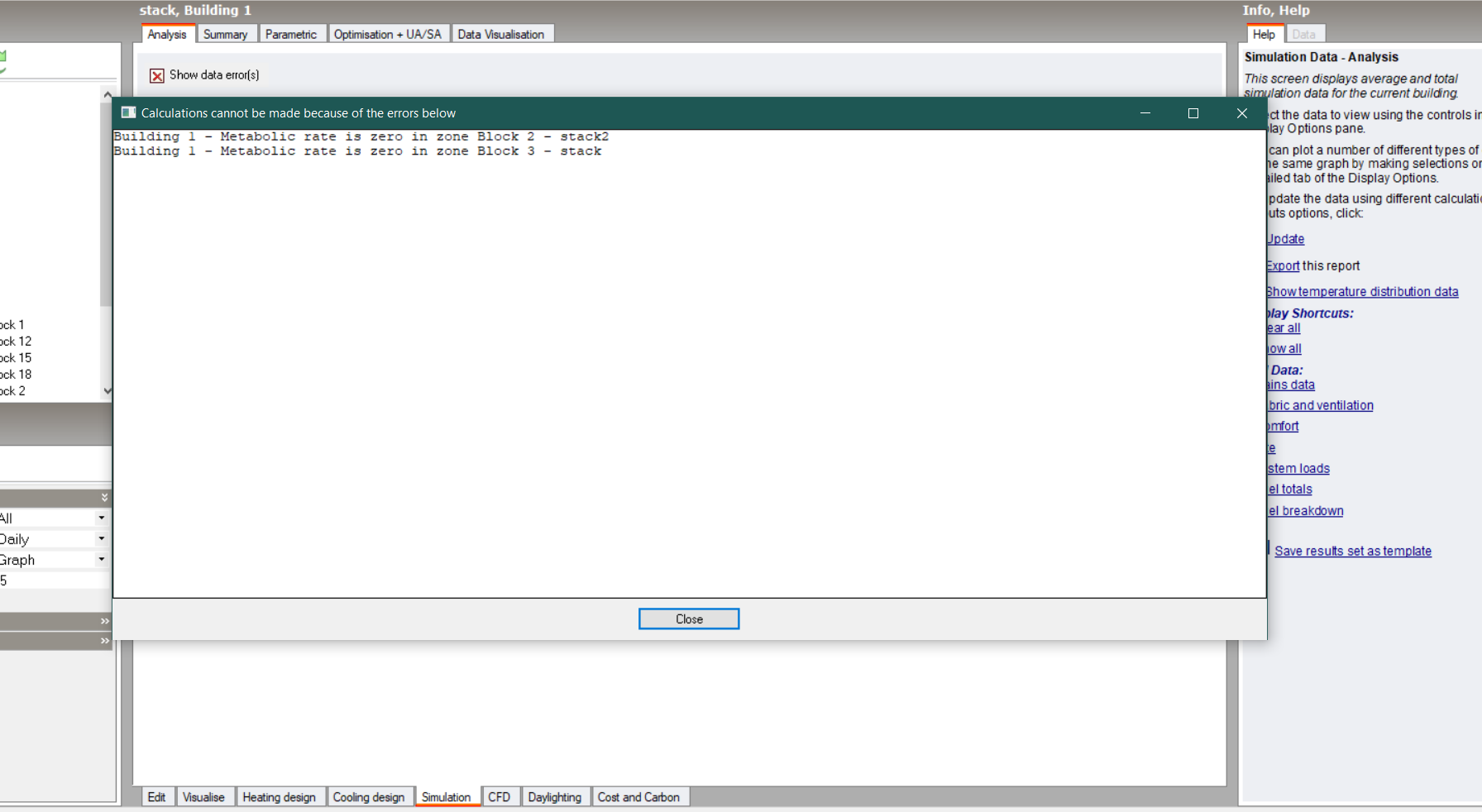
Task: Click the red Show data error(s) icon
Action: point(156,75)
